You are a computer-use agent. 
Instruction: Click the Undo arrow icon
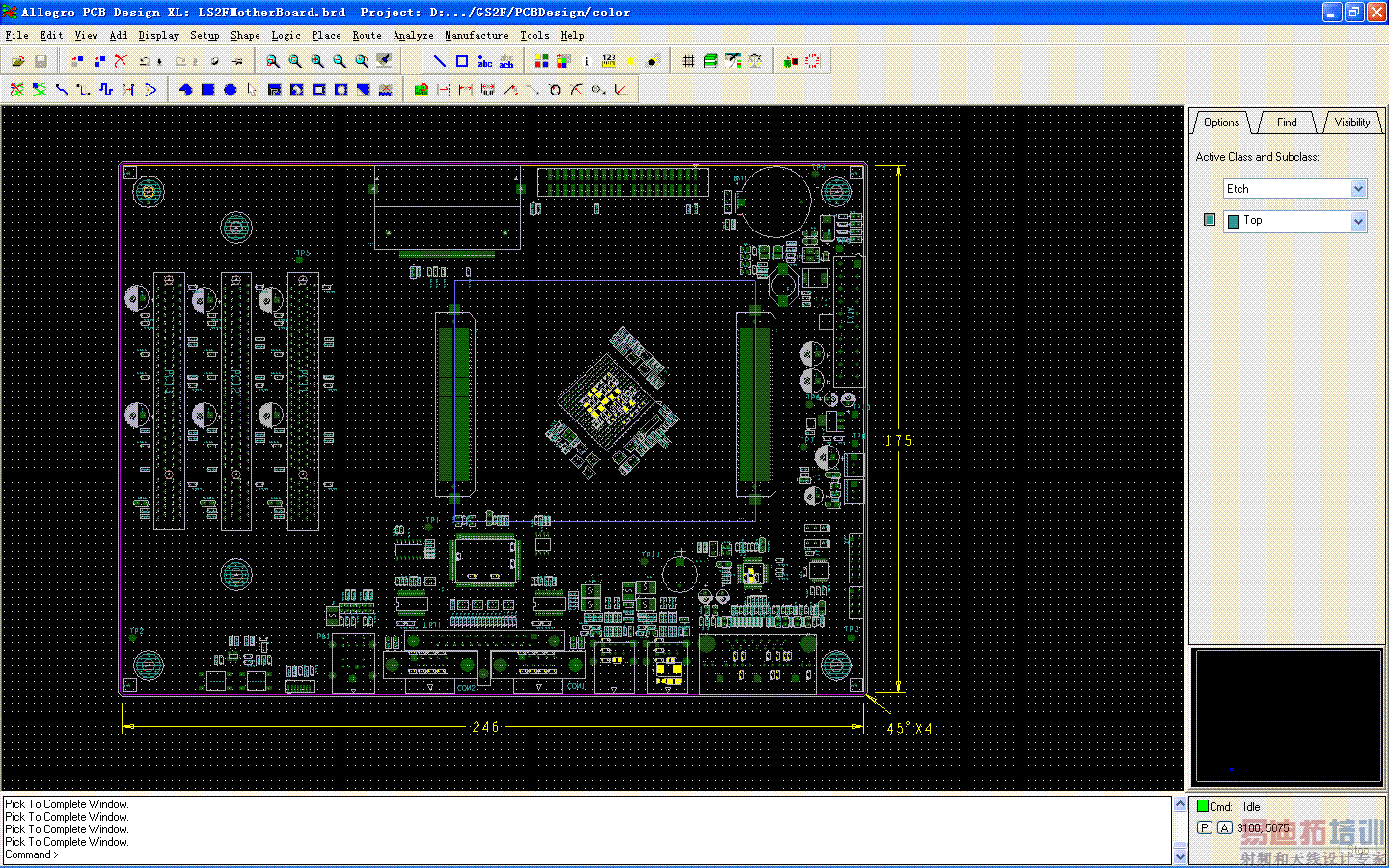coord(147,61)
